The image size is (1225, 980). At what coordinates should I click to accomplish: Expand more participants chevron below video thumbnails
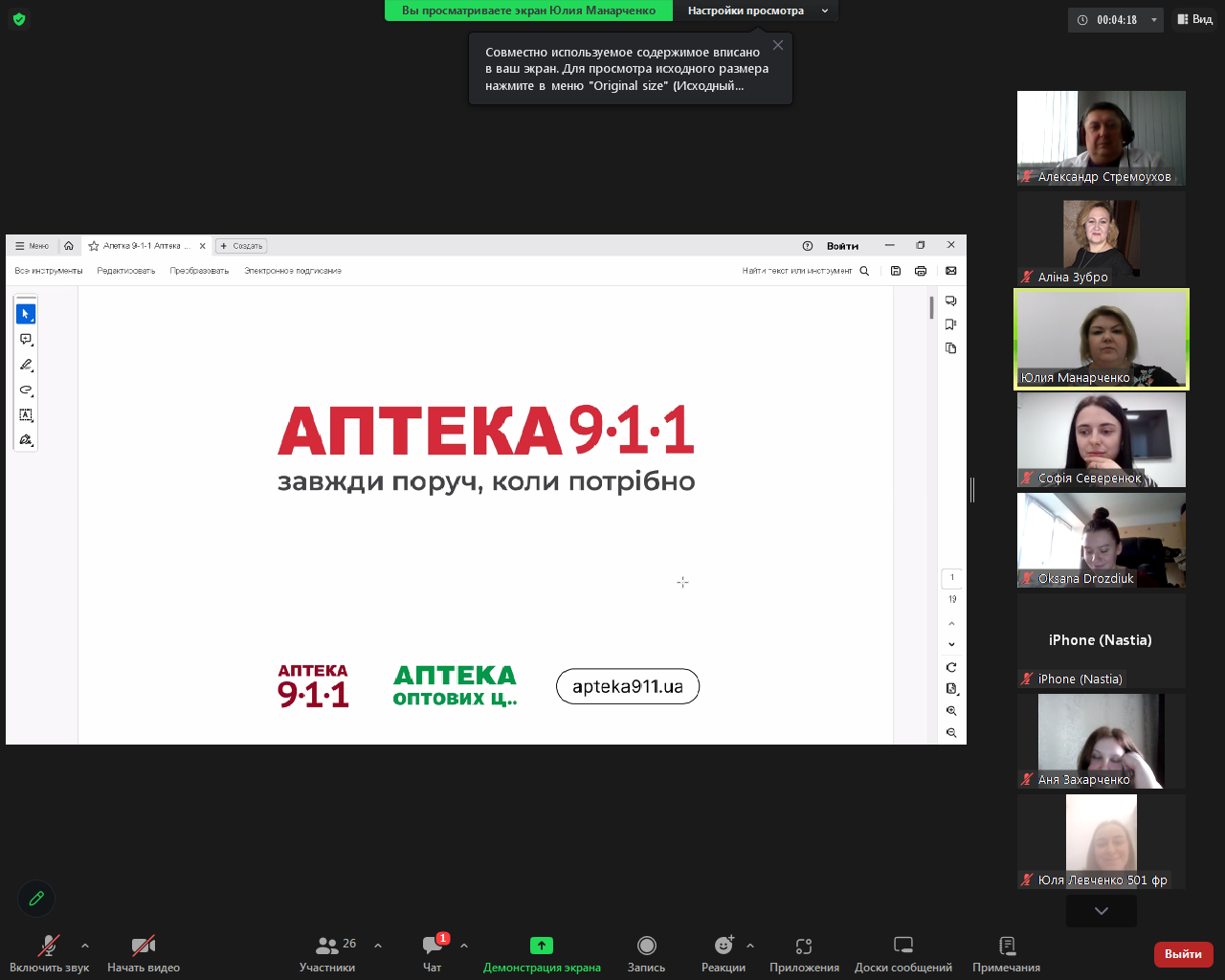click(x=1102, y=911)
